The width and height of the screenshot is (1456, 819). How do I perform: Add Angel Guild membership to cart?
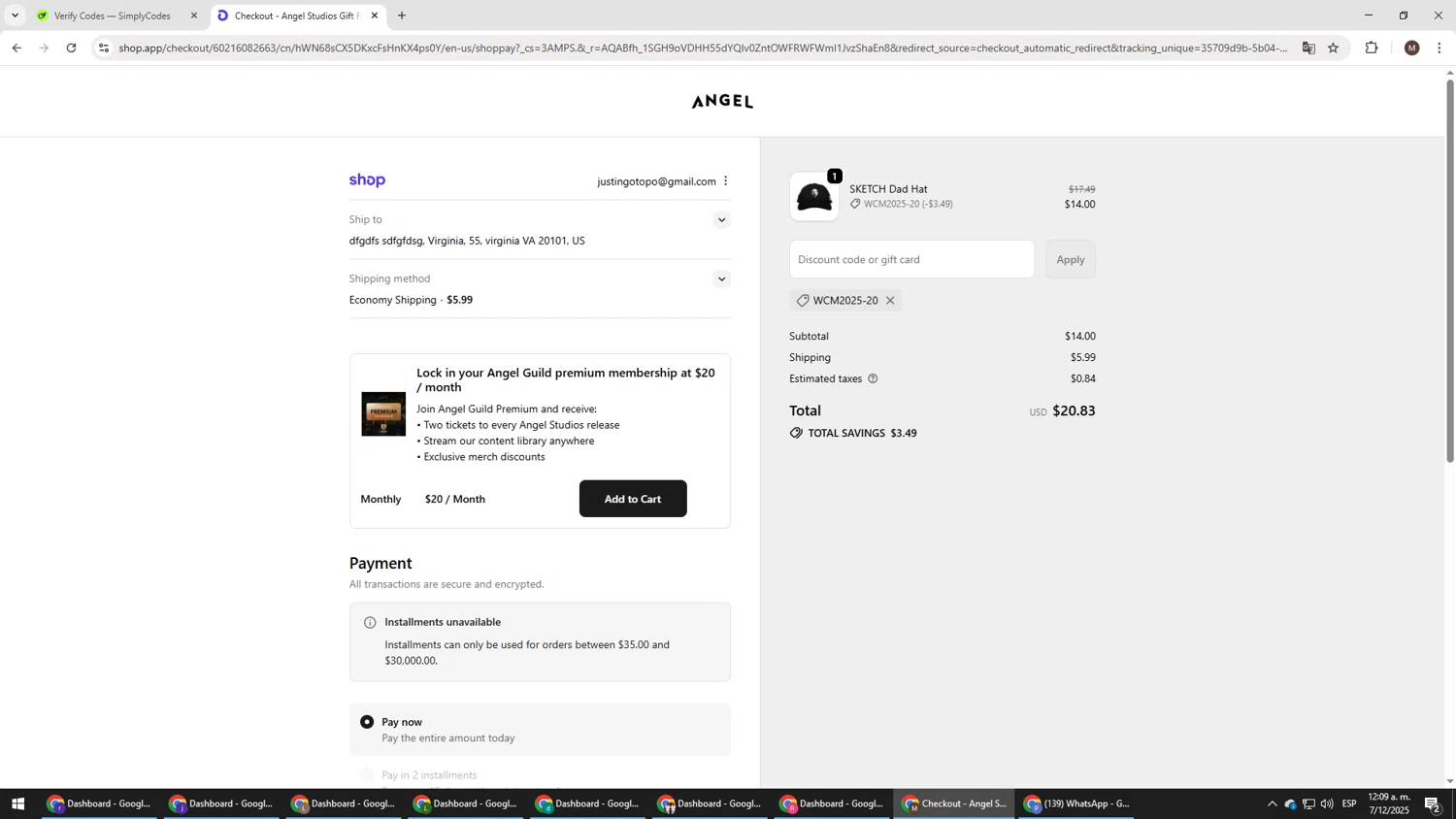click(x=633, y=499)
